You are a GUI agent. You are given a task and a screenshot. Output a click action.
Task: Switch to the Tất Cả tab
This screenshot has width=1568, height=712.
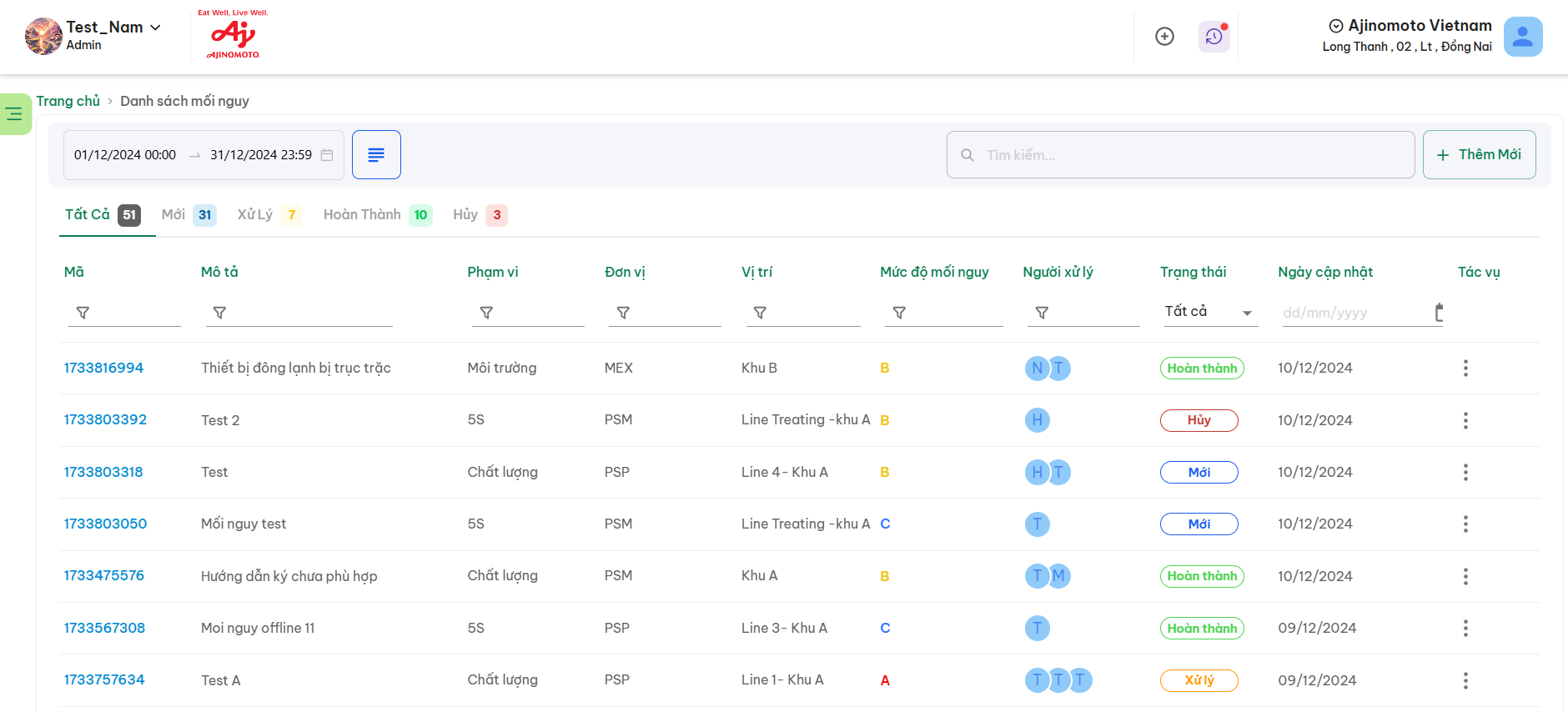click(x=103, y=215)
